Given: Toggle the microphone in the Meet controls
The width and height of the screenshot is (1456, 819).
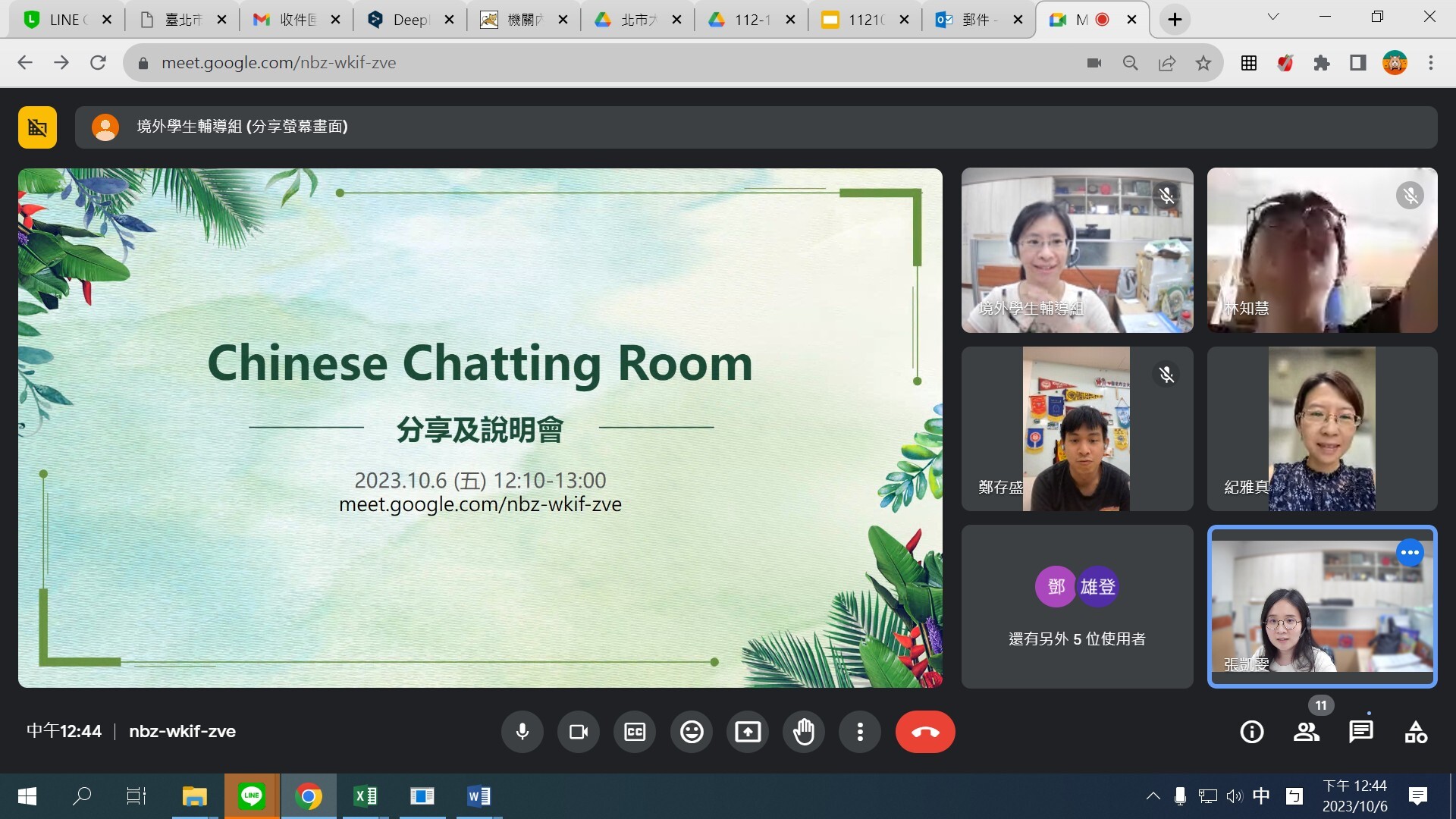Looking at the screenshot, I should click(522, 732).
